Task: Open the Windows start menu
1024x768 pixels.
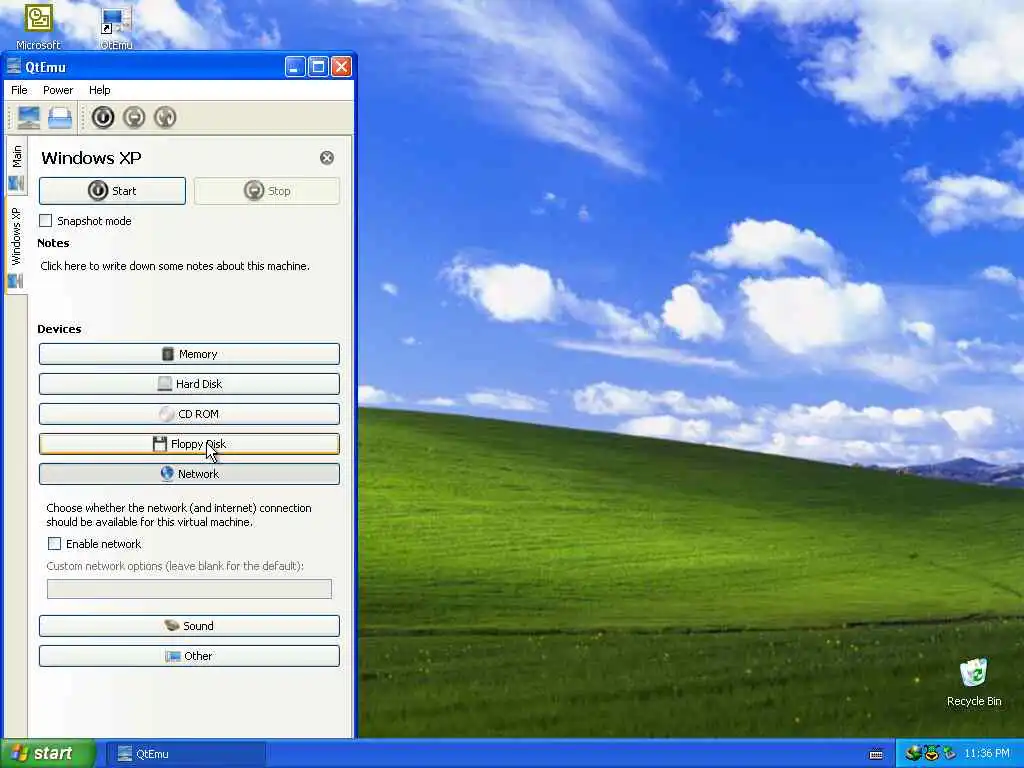Action: click(48, 754)
